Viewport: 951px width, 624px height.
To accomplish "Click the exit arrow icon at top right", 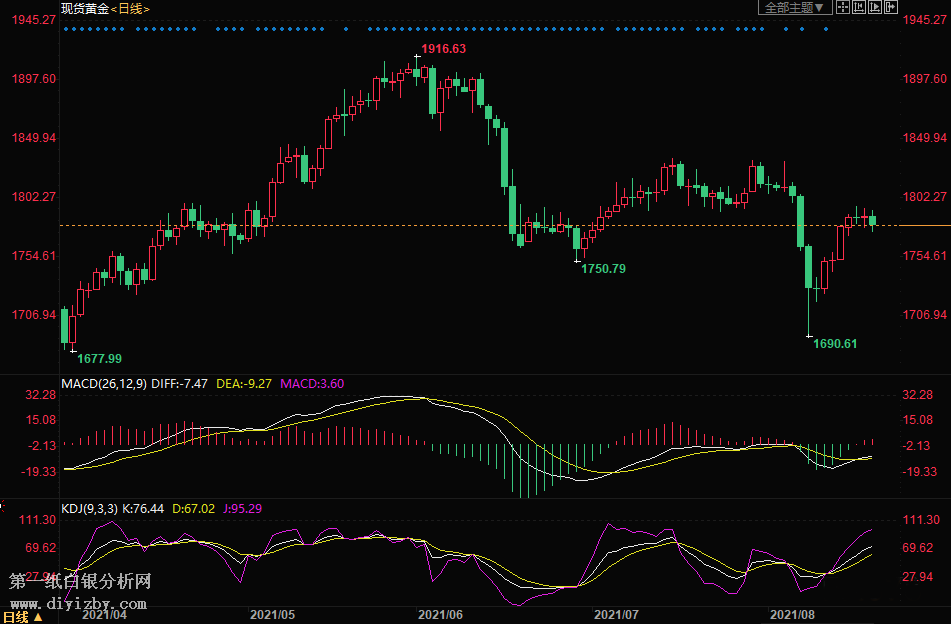I will pyautogui.click(x=891, y=8).
